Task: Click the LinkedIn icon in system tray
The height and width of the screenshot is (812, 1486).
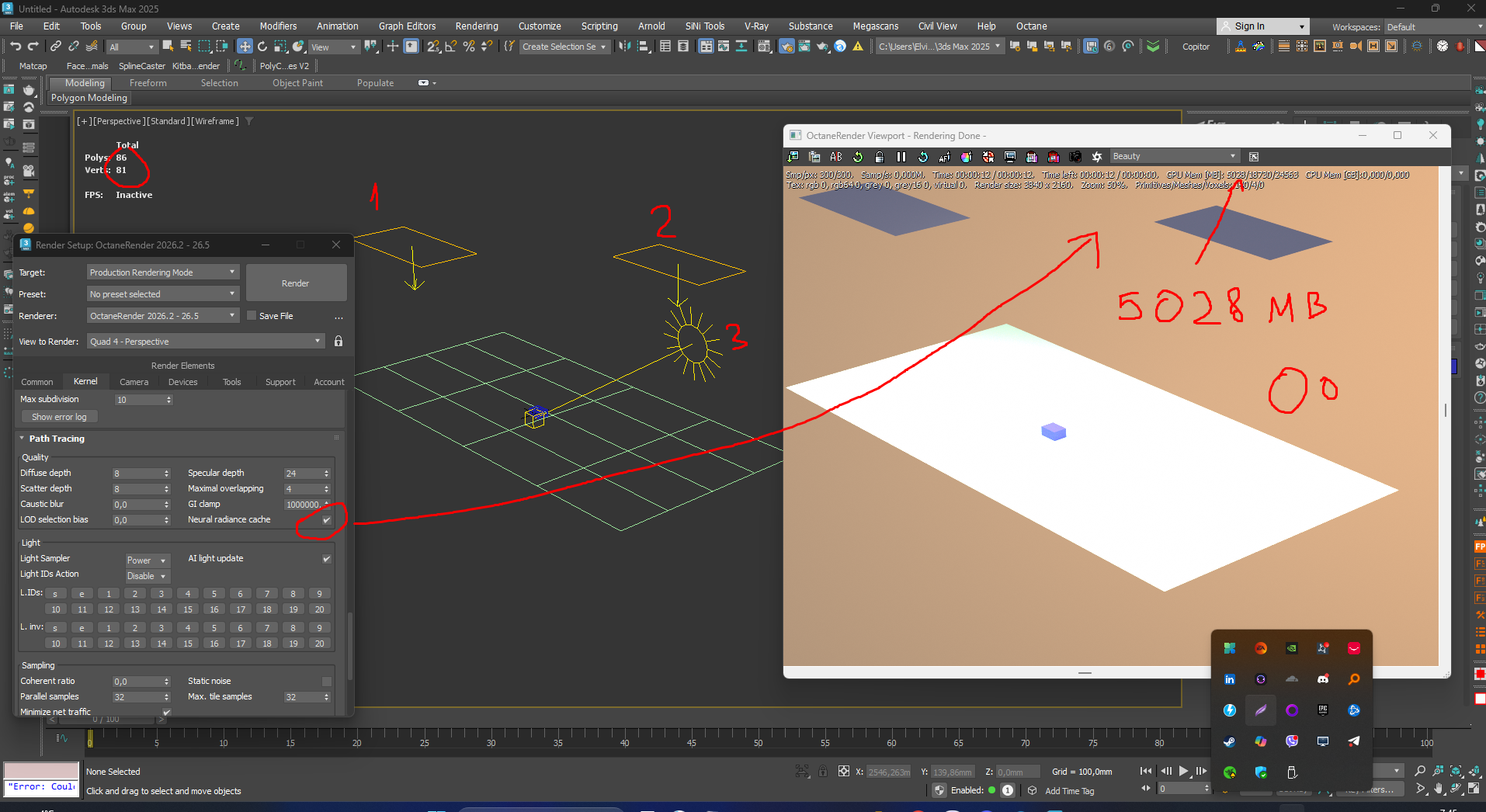Action: click(x=1230, y=679)
